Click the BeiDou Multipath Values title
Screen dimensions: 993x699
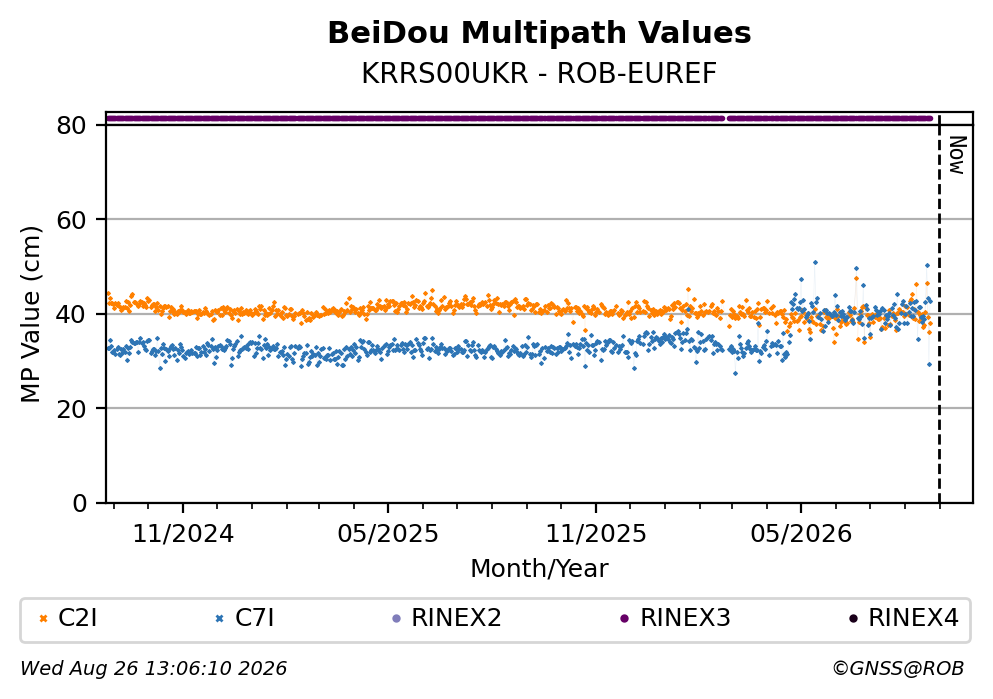[539, 33]
